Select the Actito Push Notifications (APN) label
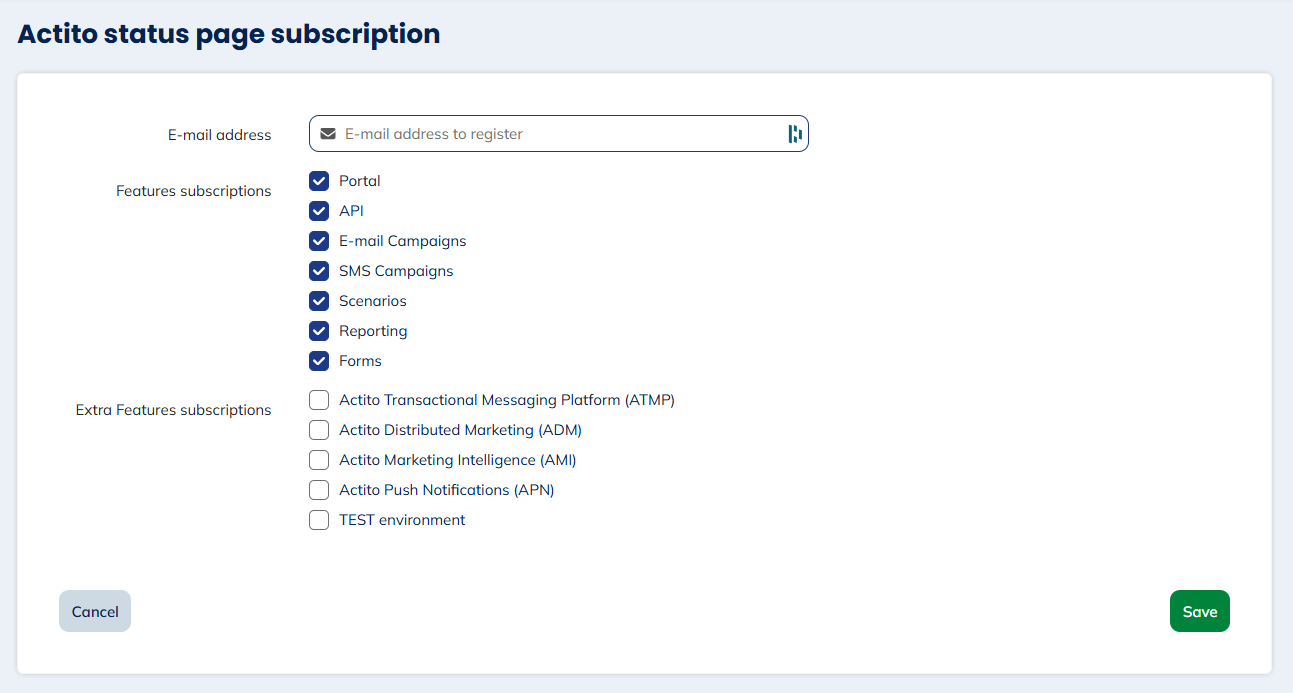Viewport: 1293px width, 693px height. pos(446,489)
